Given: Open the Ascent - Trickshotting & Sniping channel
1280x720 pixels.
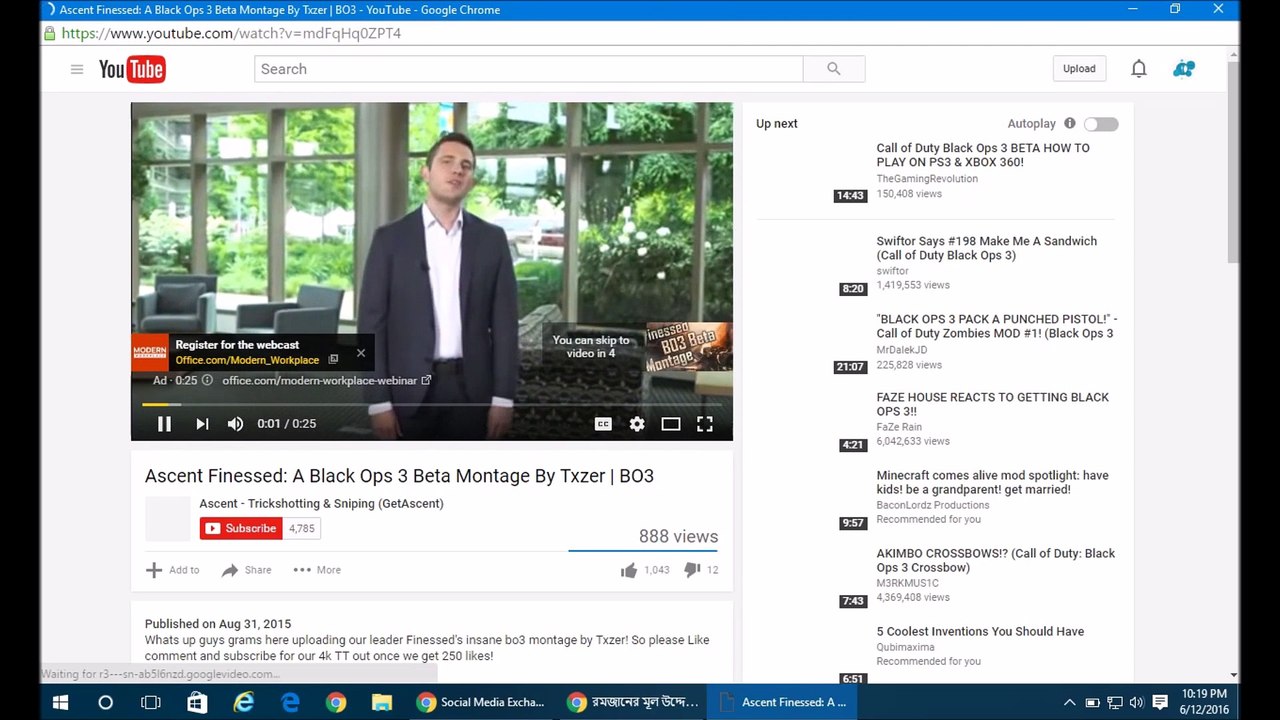Looking at the screenshot, I should point(321,503).
